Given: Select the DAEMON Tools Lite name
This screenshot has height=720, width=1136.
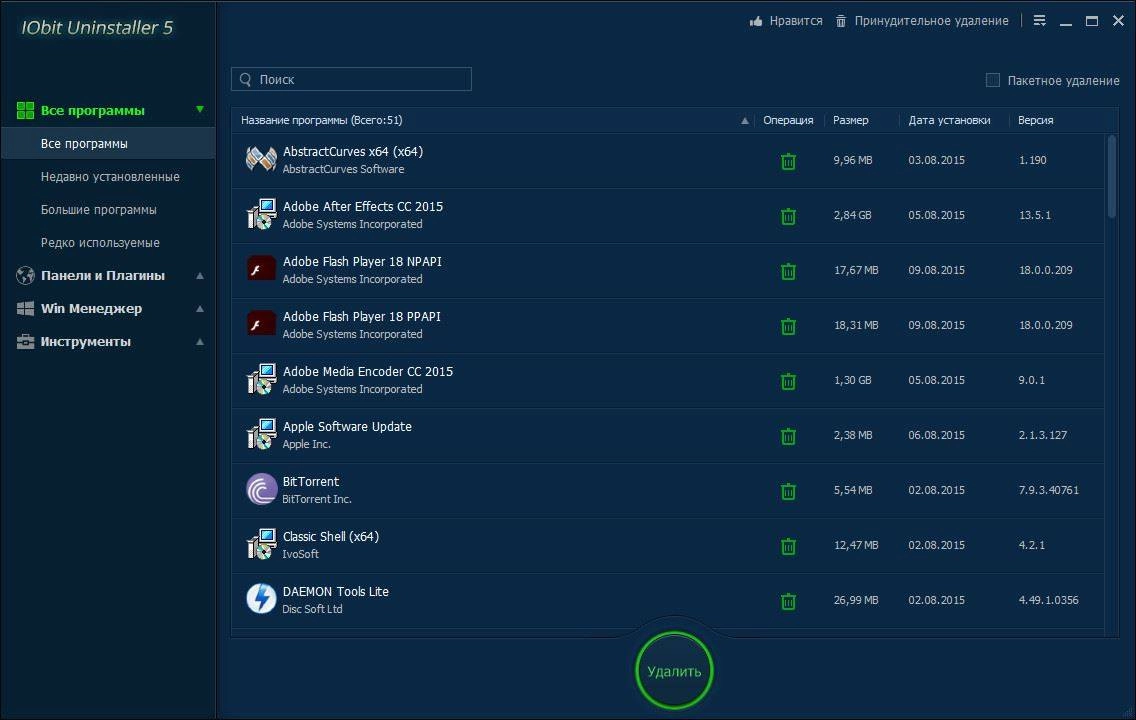Looking at the screenshot, I should click(335, 592).
